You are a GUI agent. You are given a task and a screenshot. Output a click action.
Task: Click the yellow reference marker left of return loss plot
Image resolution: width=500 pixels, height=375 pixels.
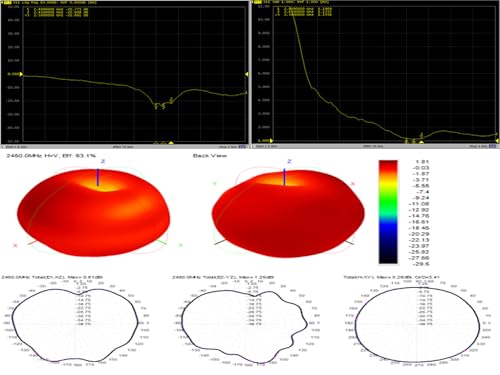click(x=21, y=74)
